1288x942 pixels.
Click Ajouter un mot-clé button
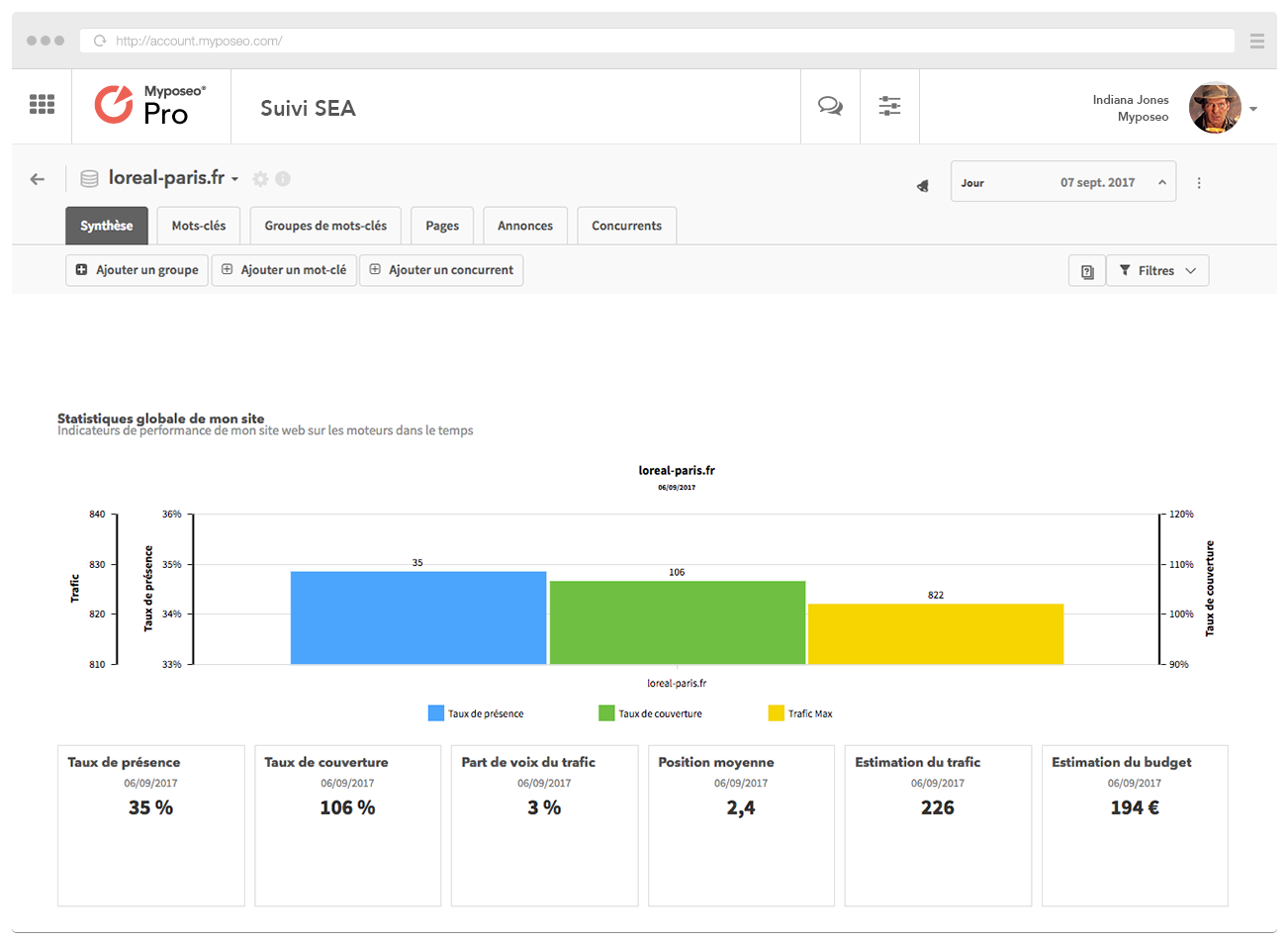284,270
